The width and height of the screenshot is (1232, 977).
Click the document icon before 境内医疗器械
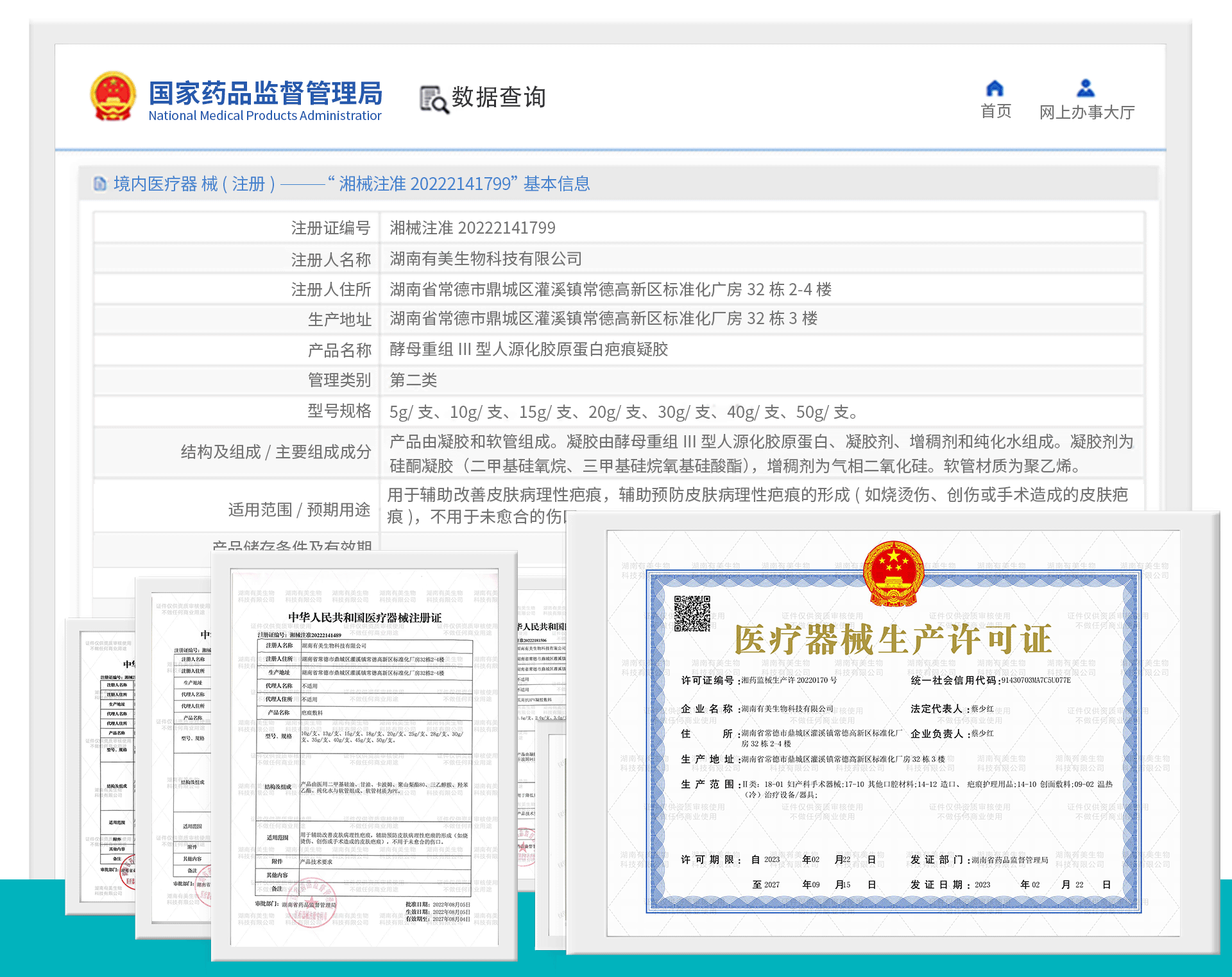click(100, 184)
